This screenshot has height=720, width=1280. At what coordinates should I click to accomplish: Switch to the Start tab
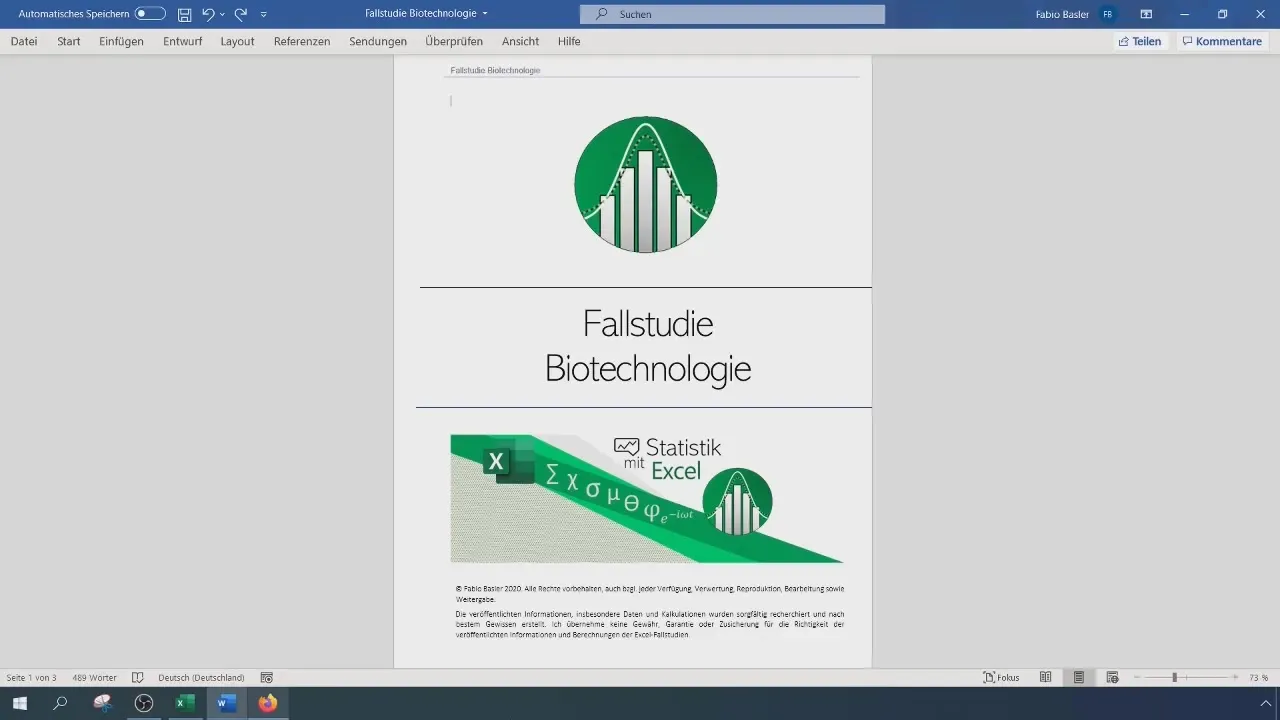tap(69, 41)
